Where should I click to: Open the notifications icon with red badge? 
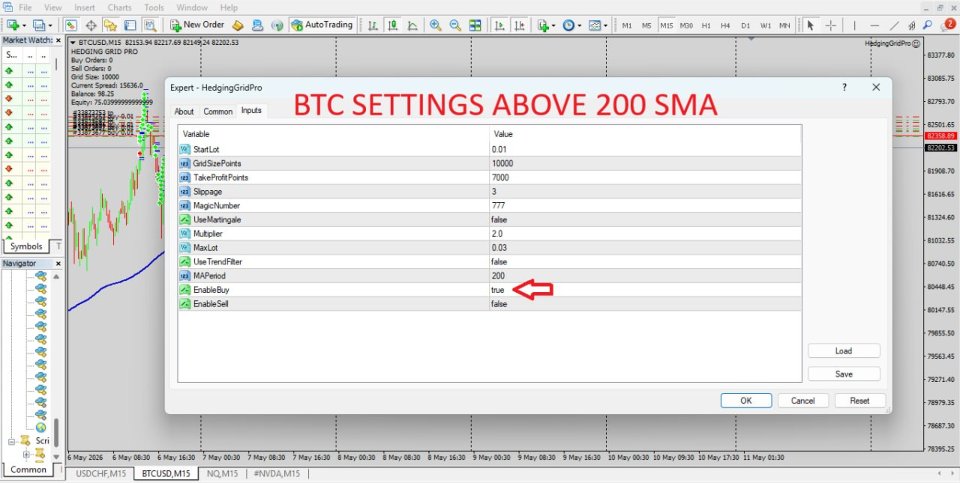tap(948, 24)
